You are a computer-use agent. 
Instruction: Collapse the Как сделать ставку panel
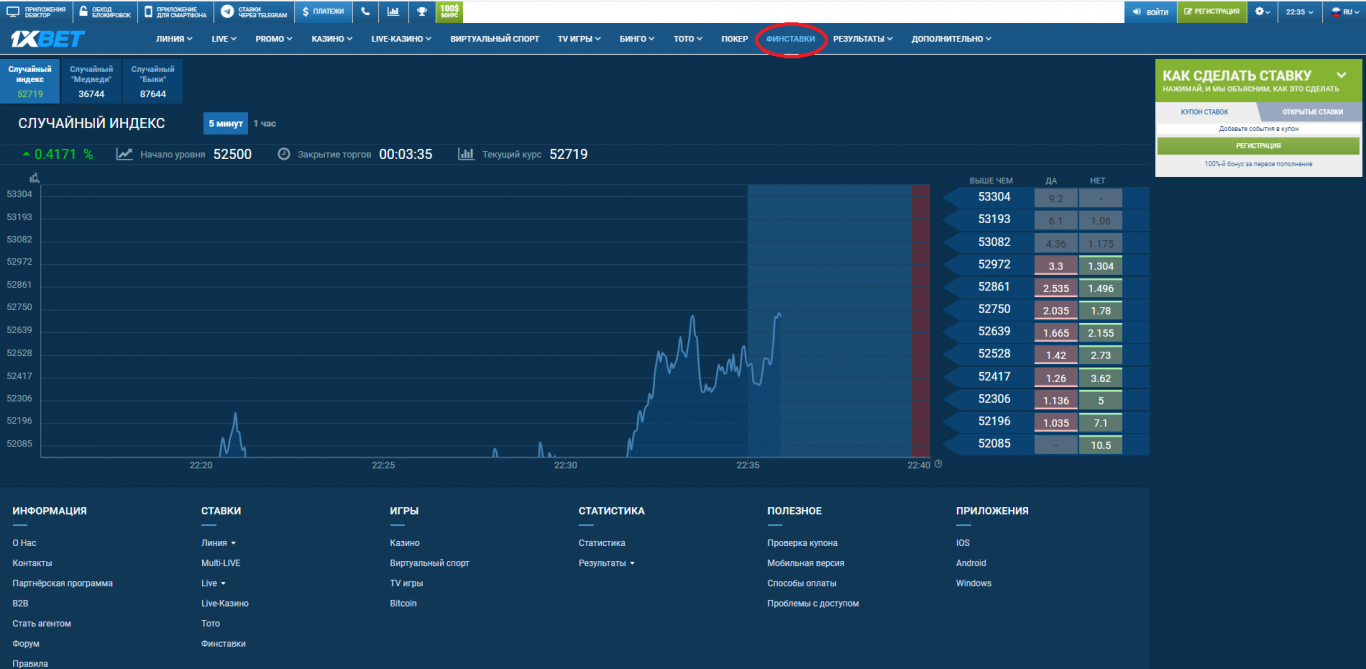1341,75
